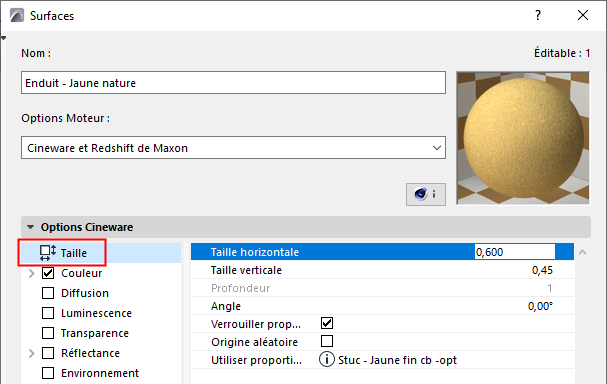Select the Transparence channel row
This screenshot has height=384, width=607.
pos(101,333)
